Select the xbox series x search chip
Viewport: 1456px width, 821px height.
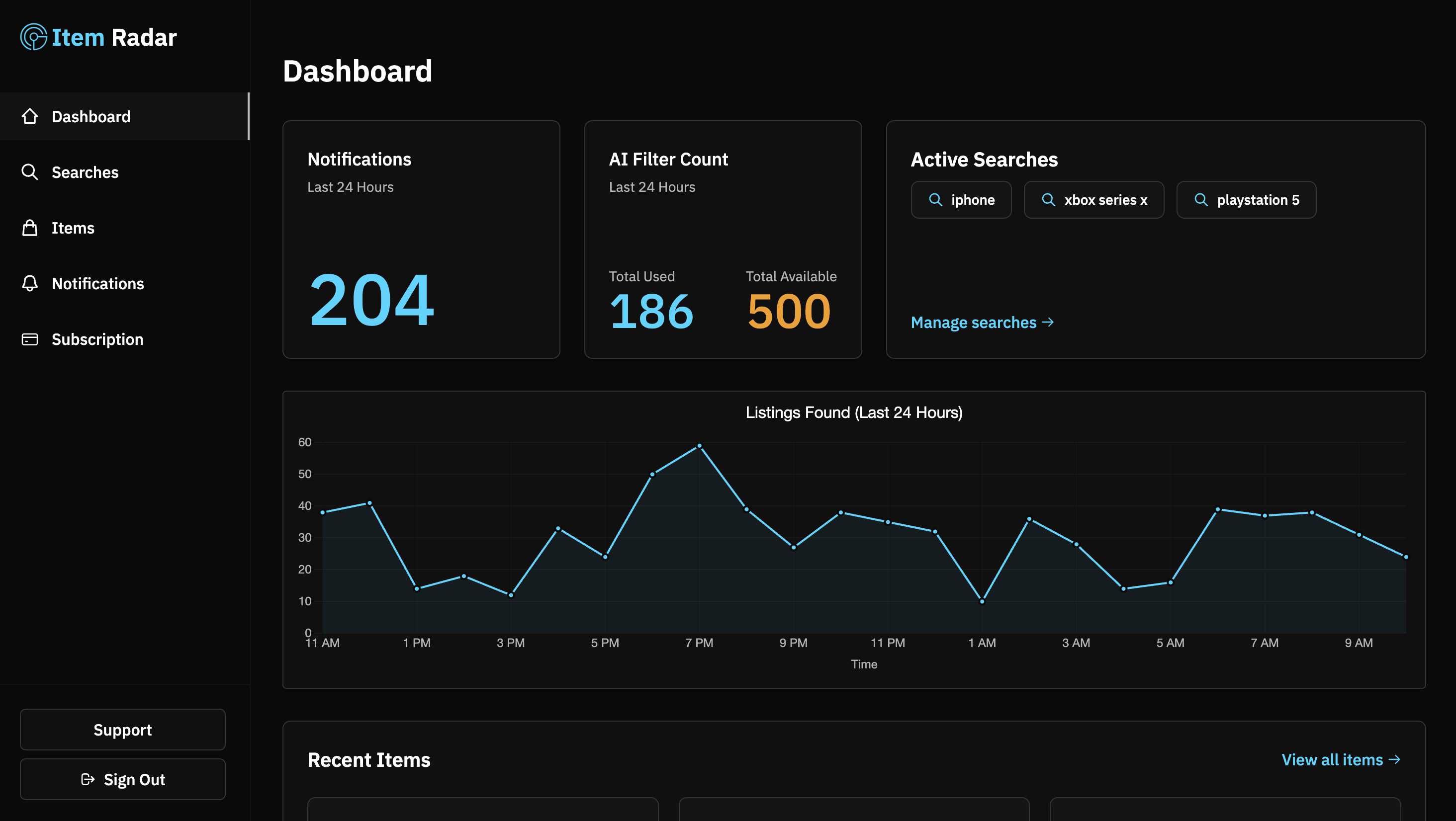[1093, 200]
